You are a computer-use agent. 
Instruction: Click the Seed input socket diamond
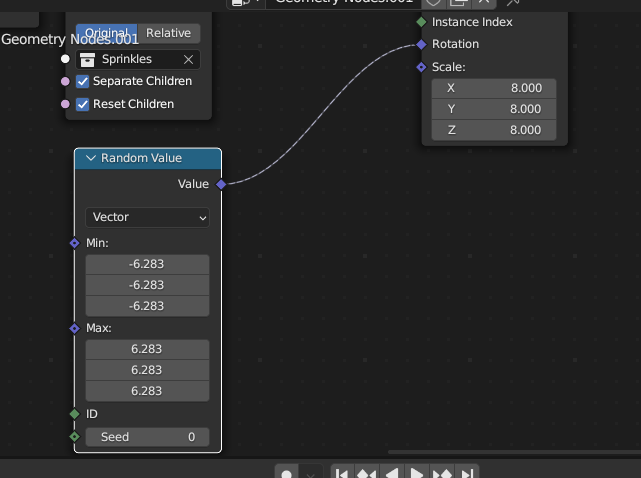(74, 437)
